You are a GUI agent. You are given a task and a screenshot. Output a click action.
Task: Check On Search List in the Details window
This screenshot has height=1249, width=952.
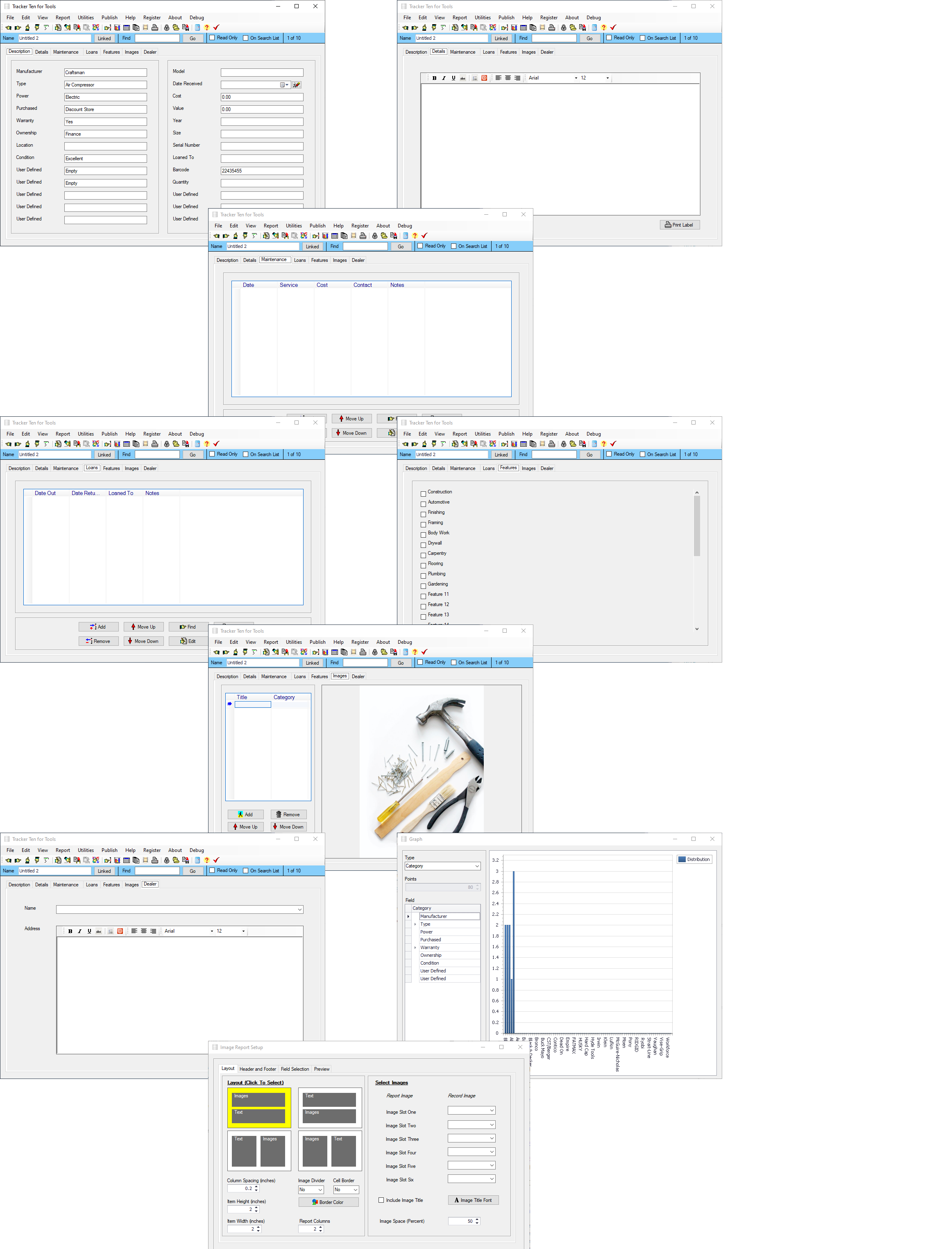click(x=642, y=38)
